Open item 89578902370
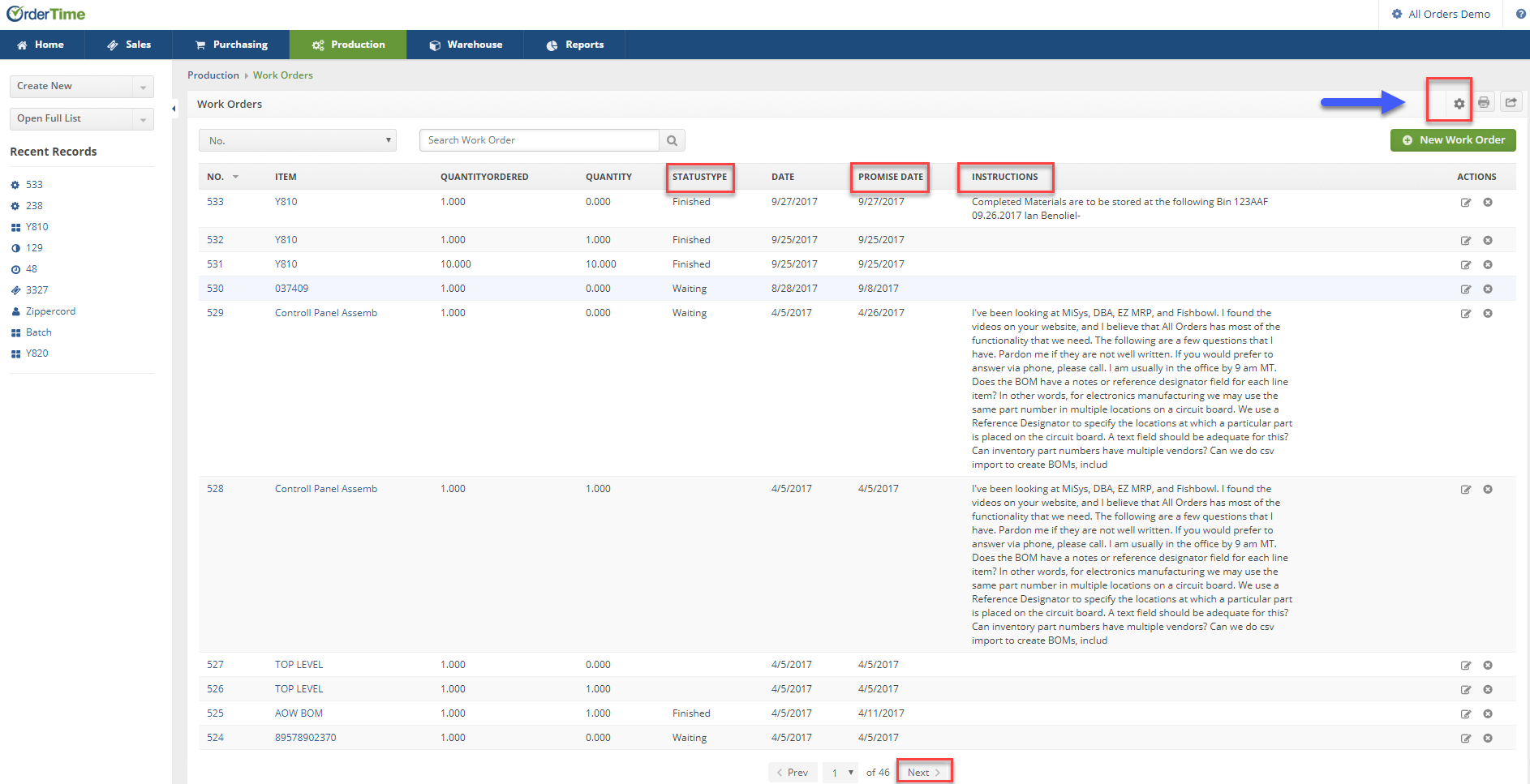Screen dimensions: 1530x784 [305, 738]
